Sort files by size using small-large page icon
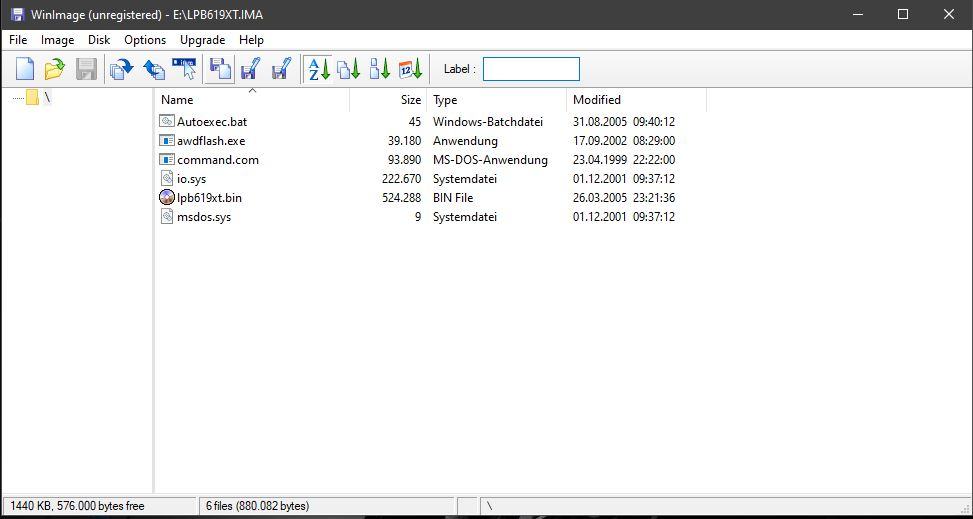 380,69
